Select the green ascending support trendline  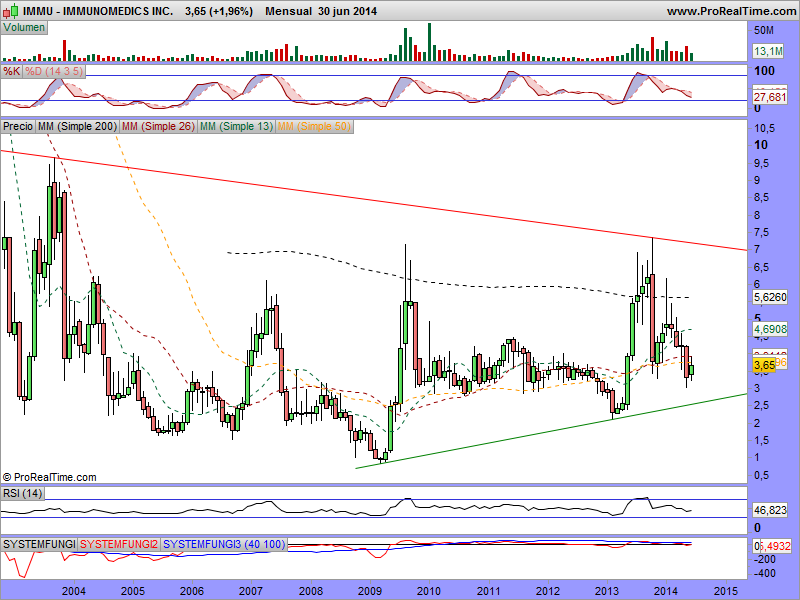tap(551, 431)
